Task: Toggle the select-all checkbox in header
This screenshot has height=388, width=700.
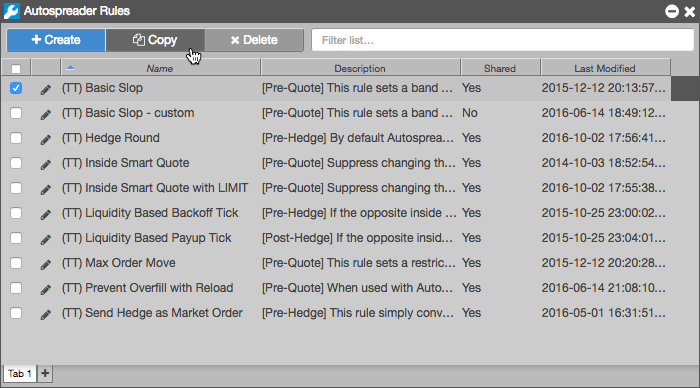Action: click(16, 69)
